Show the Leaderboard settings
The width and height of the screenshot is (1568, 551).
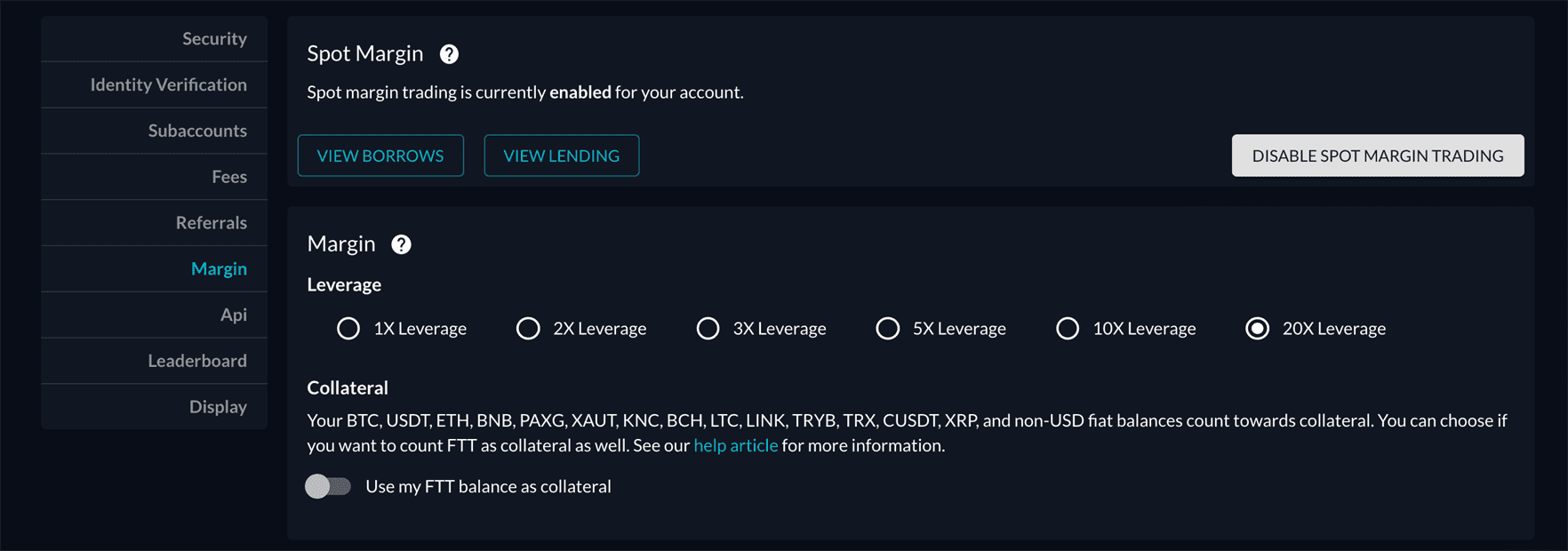pos(197,361)
